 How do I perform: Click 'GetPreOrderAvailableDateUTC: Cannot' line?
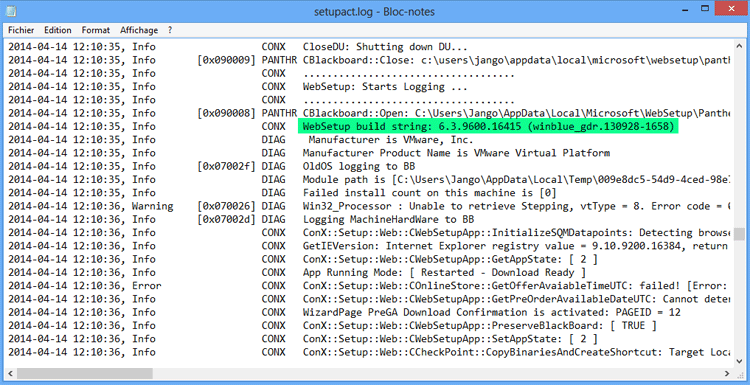coord(517,299)
